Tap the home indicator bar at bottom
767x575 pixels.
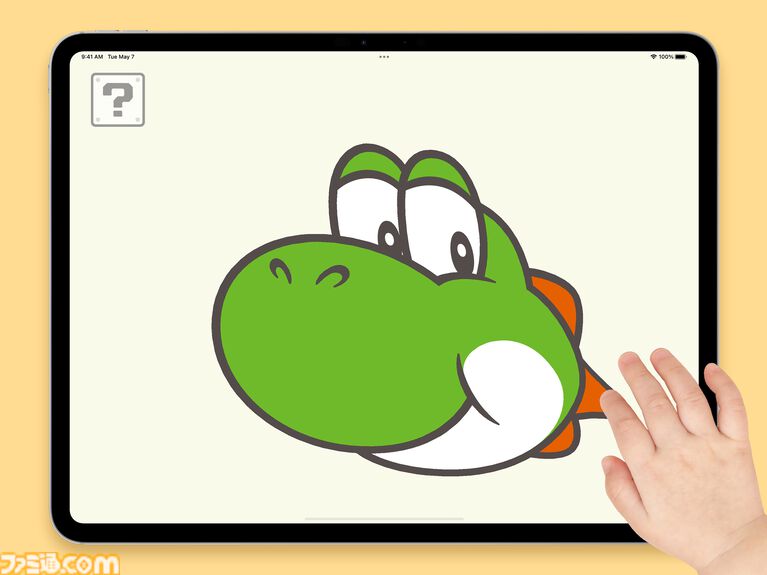pos(384,518)
